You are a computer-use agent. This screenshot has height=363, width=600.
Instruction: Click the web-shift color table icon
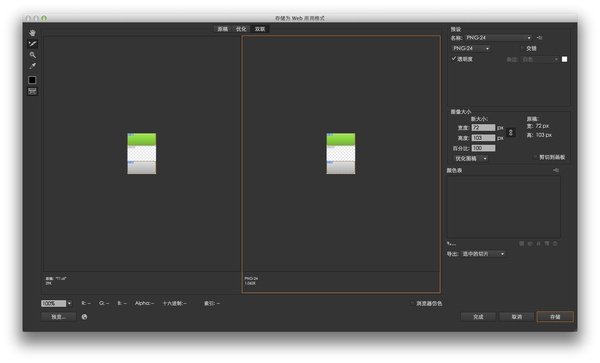pos(530,244)
